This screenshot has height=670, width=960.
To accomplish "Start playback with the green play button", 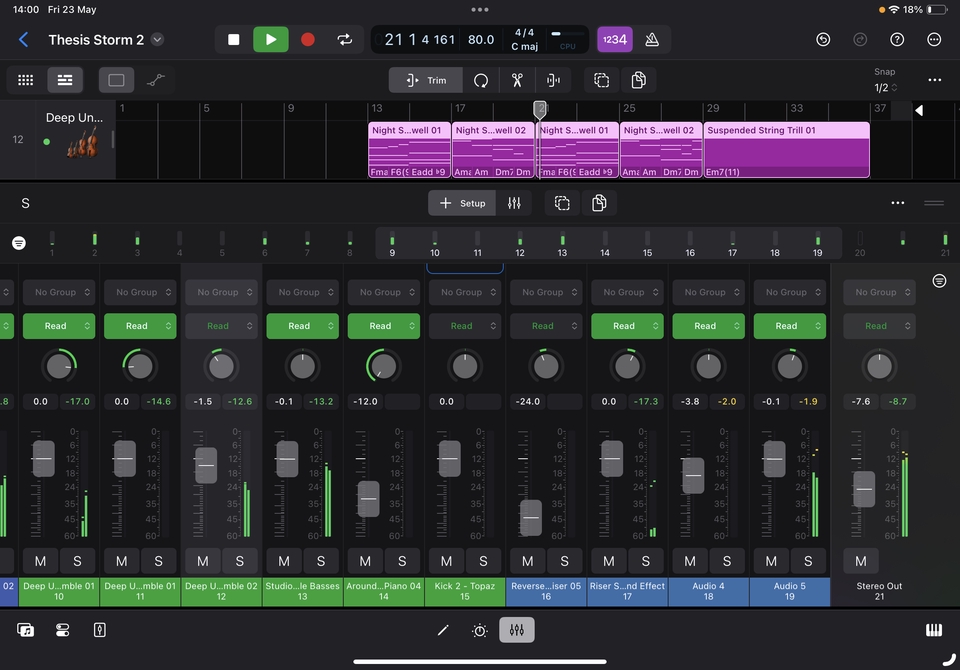I will 271,40.
